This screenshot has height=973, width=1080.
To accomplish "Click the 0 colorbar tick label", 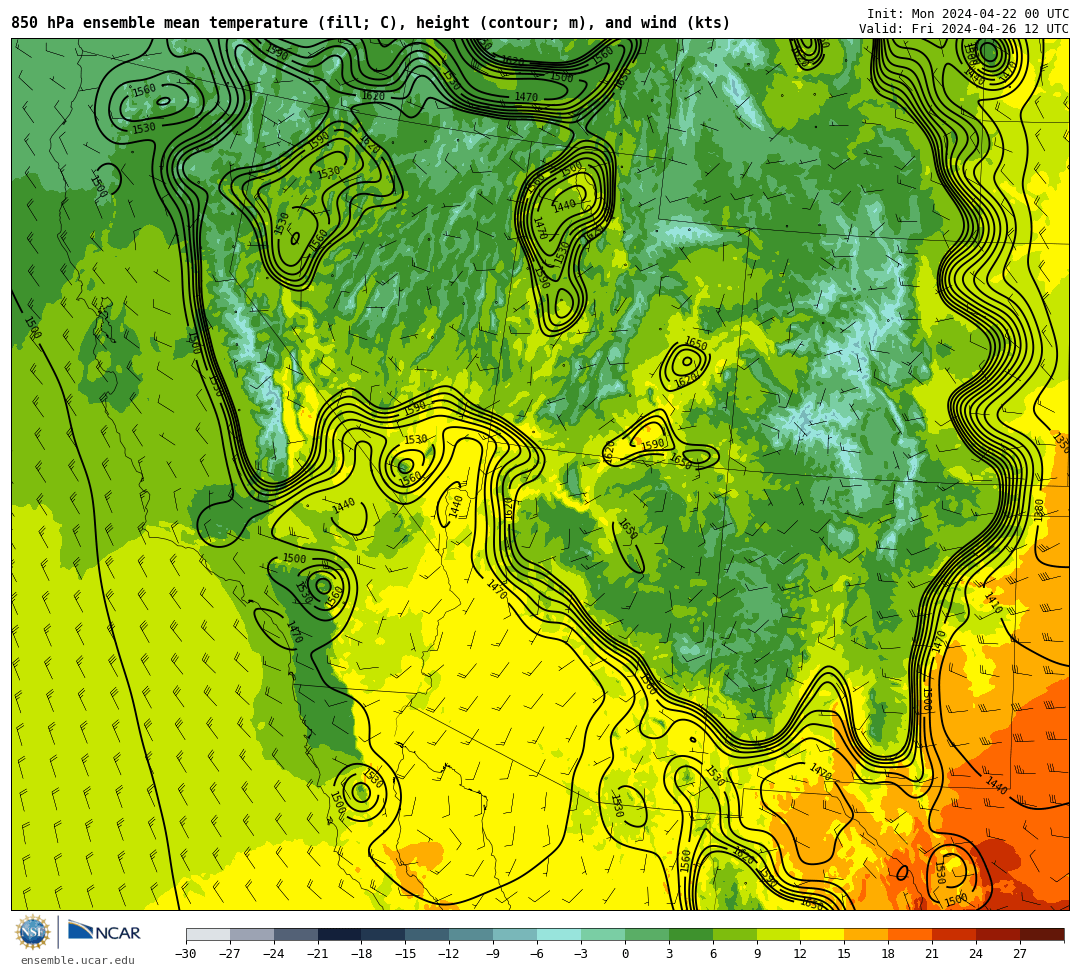I will (x=625, y=954).
